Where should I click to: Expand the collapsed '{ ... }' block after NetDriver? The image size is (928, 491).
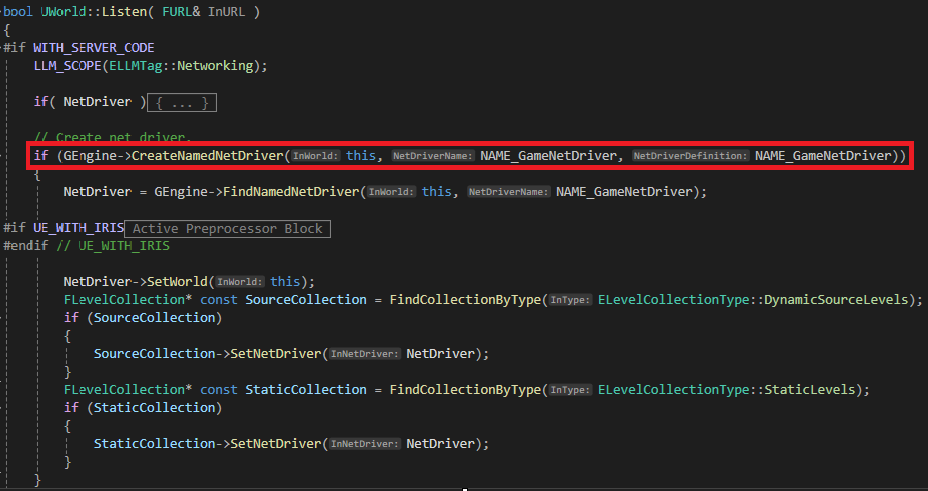[x=182, y=102]
